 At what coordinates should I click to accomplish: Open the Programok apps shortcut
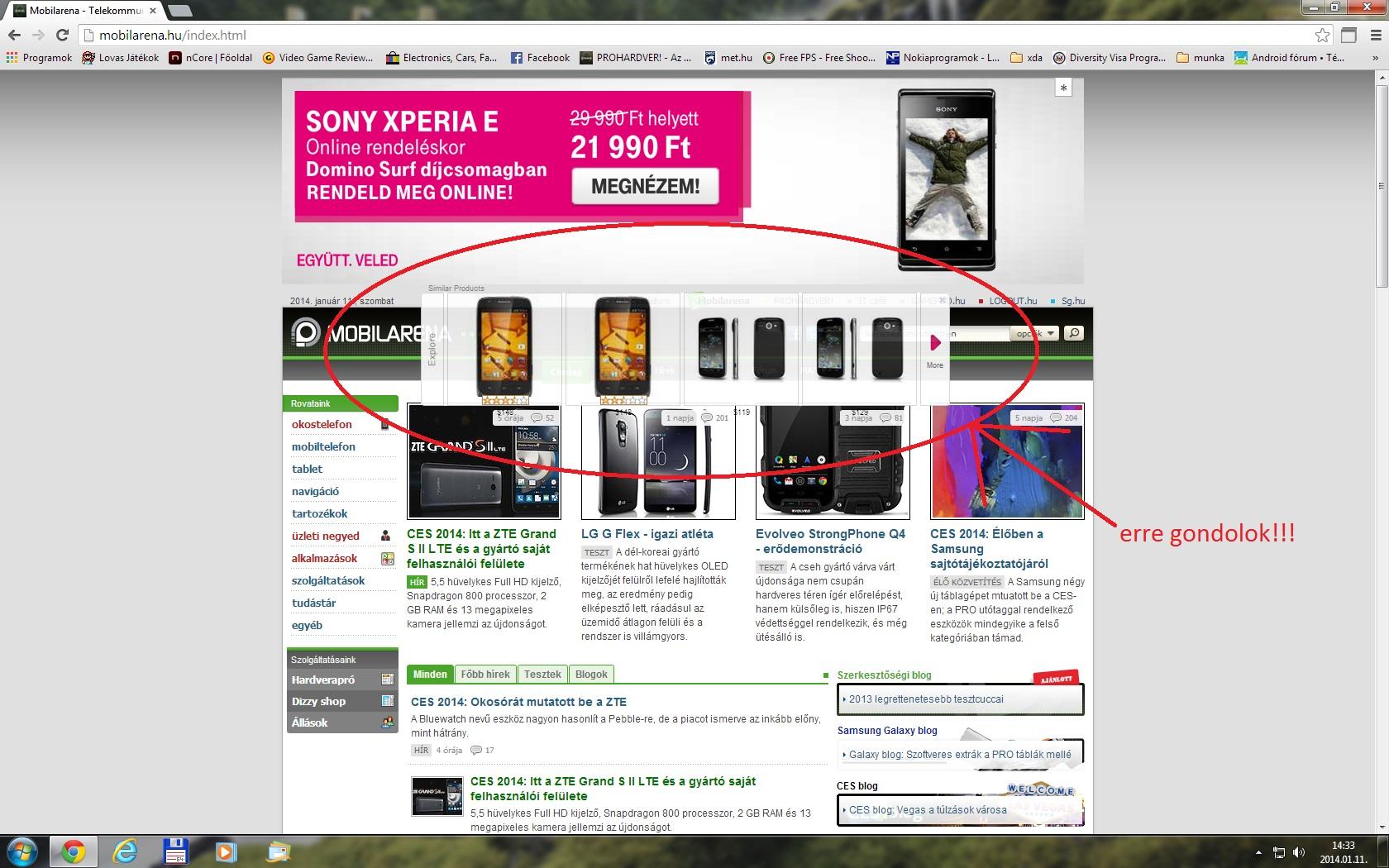(x=39, y=58)
